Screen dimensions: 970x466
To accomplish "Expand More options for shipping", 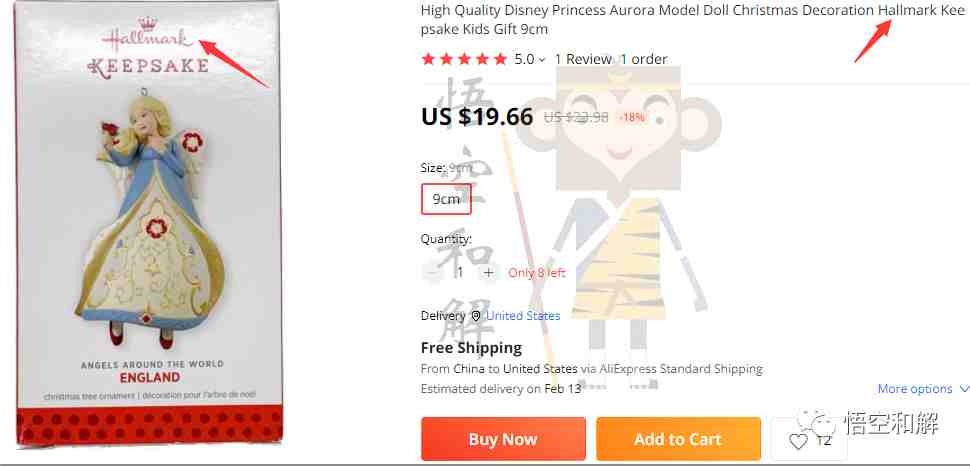I will point(923,389).
